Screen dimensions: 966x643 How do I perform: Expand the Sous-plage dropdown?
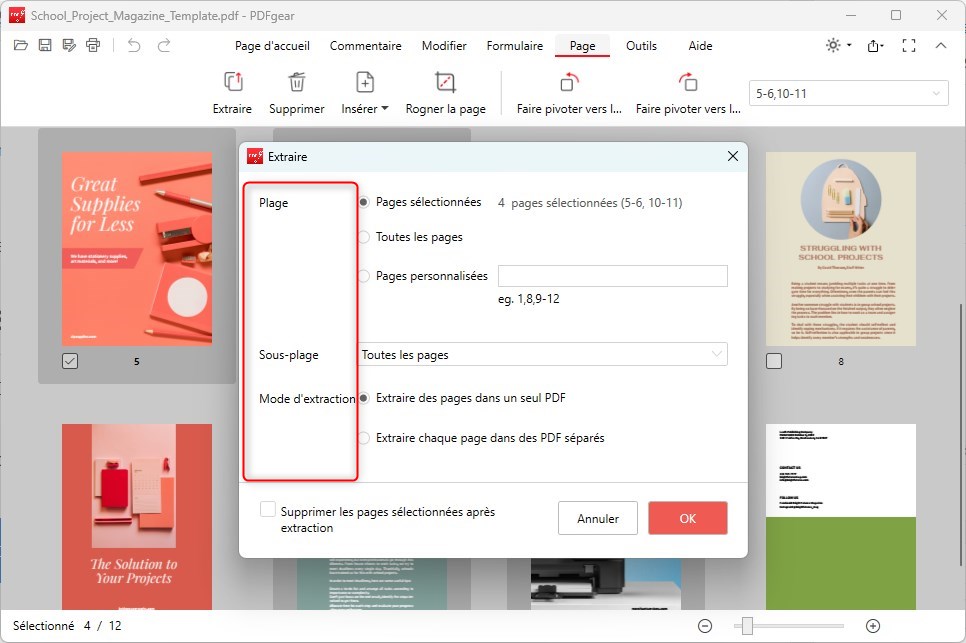(x=715, y=354)
